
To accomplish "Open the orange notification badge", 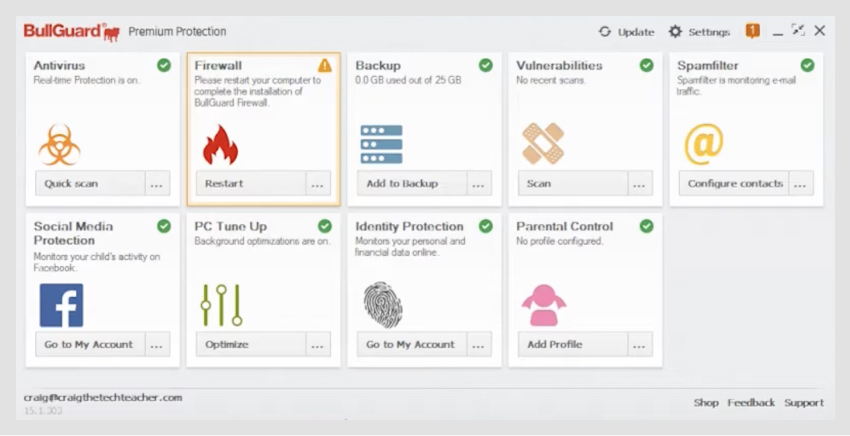I will 753,31.
